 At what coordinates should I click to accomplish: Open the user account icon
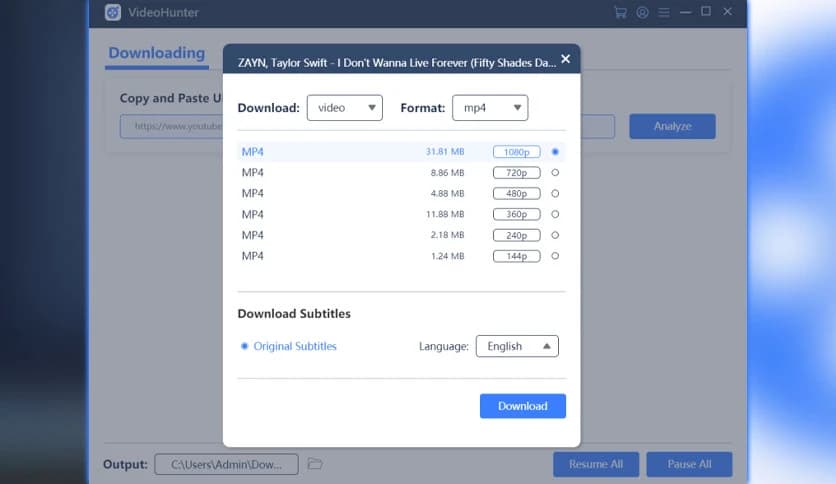coord(642,12)
